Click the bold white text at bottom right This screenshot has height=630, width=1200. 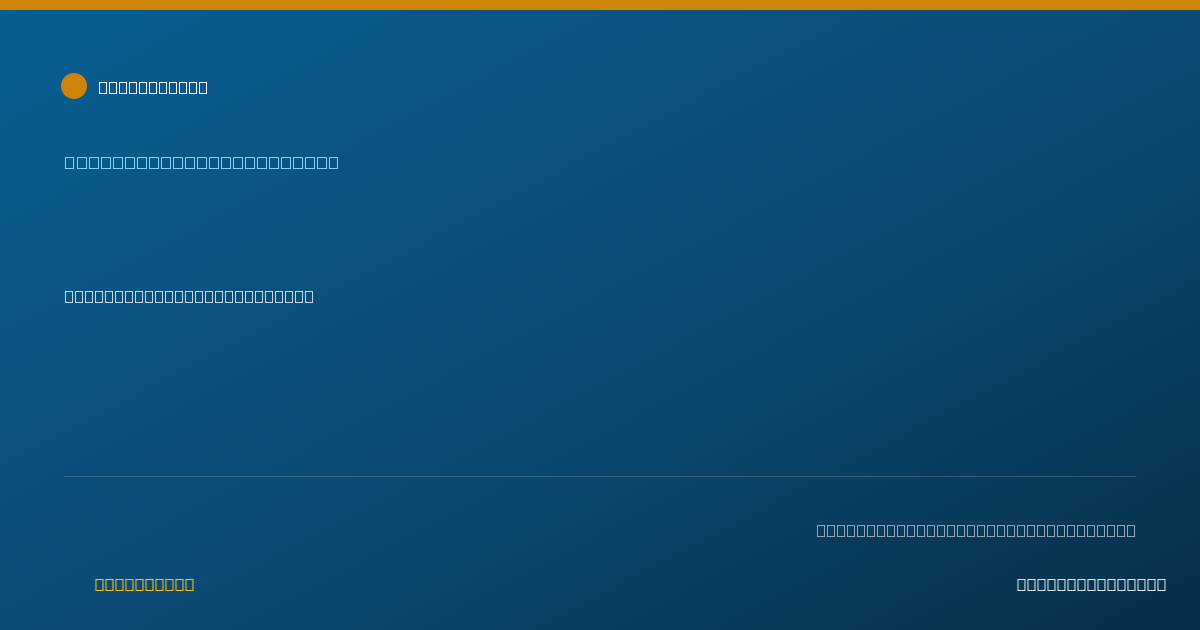(1091, 584)
